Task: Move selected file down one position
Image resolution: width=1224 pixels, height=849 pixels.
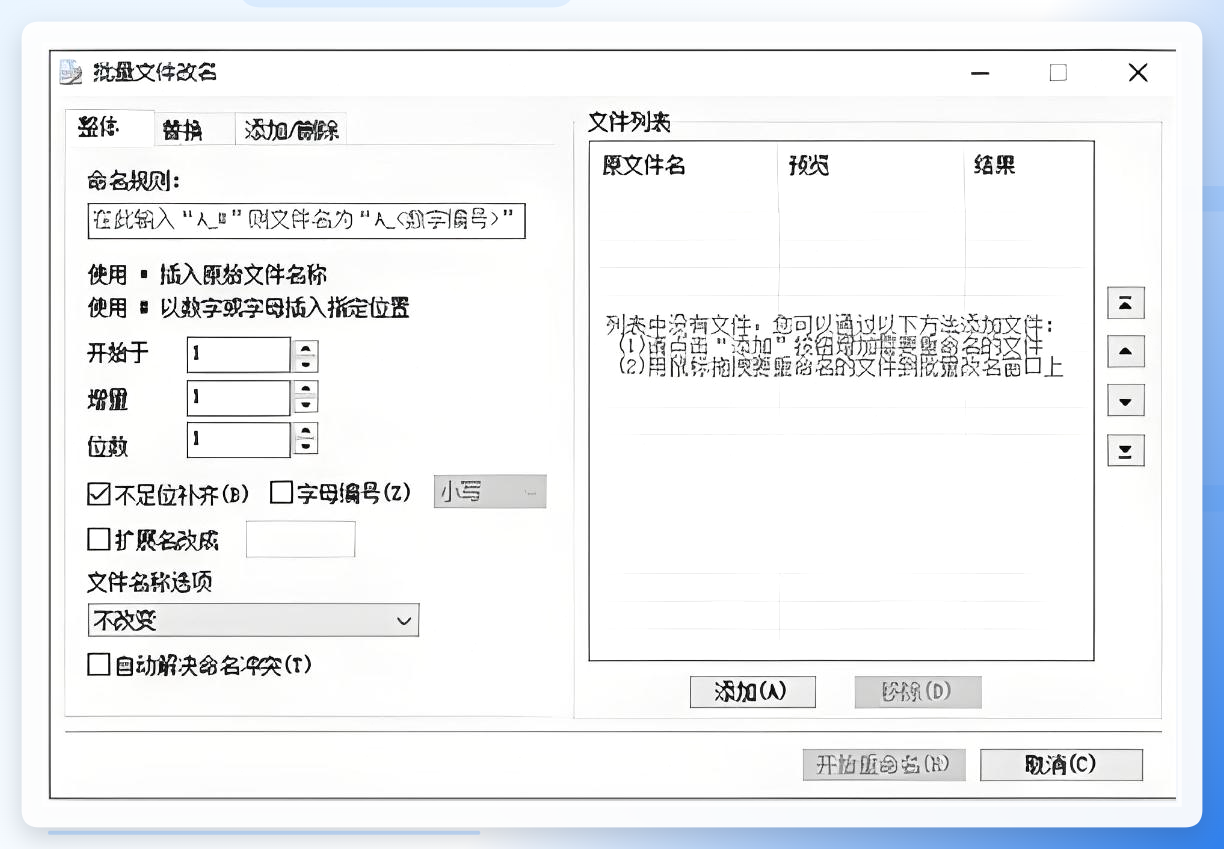Action: pyautogui.click(x=1126, y=401)
